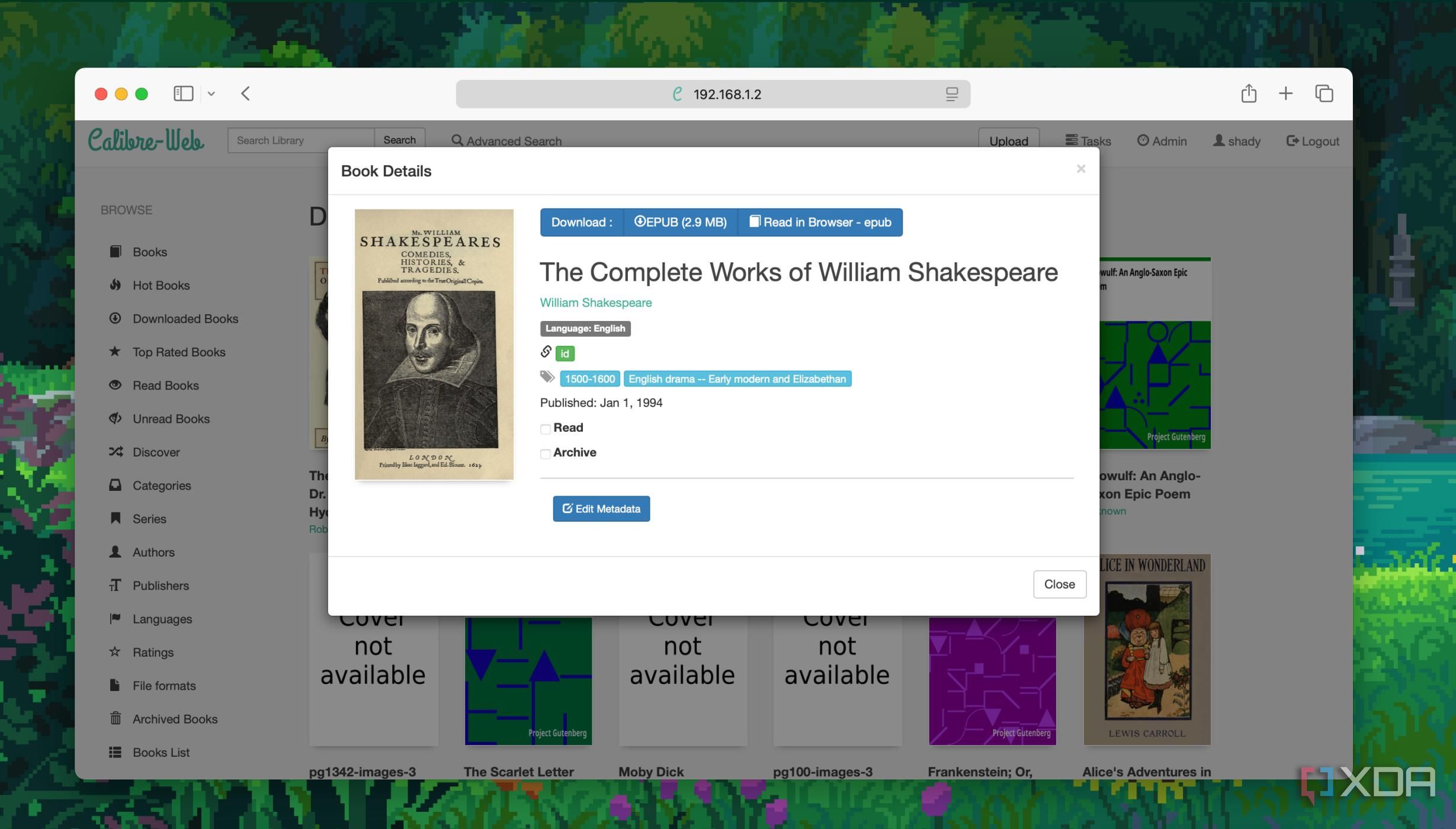1456x829 pixels.
Task: Click the Books List table icon
Action: 116,752
